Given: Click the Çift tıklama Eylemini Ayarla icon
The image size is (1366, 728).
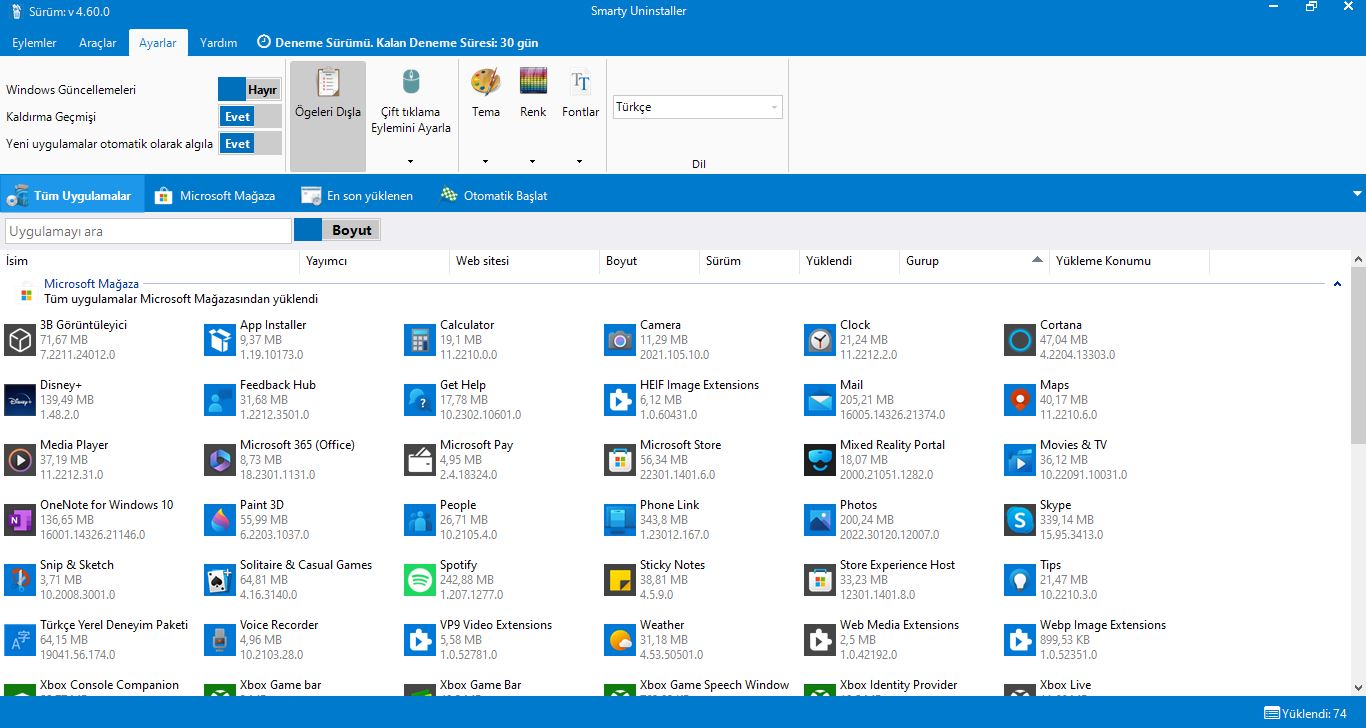Looking at the screenshot, I should click(x=411, y=81).
